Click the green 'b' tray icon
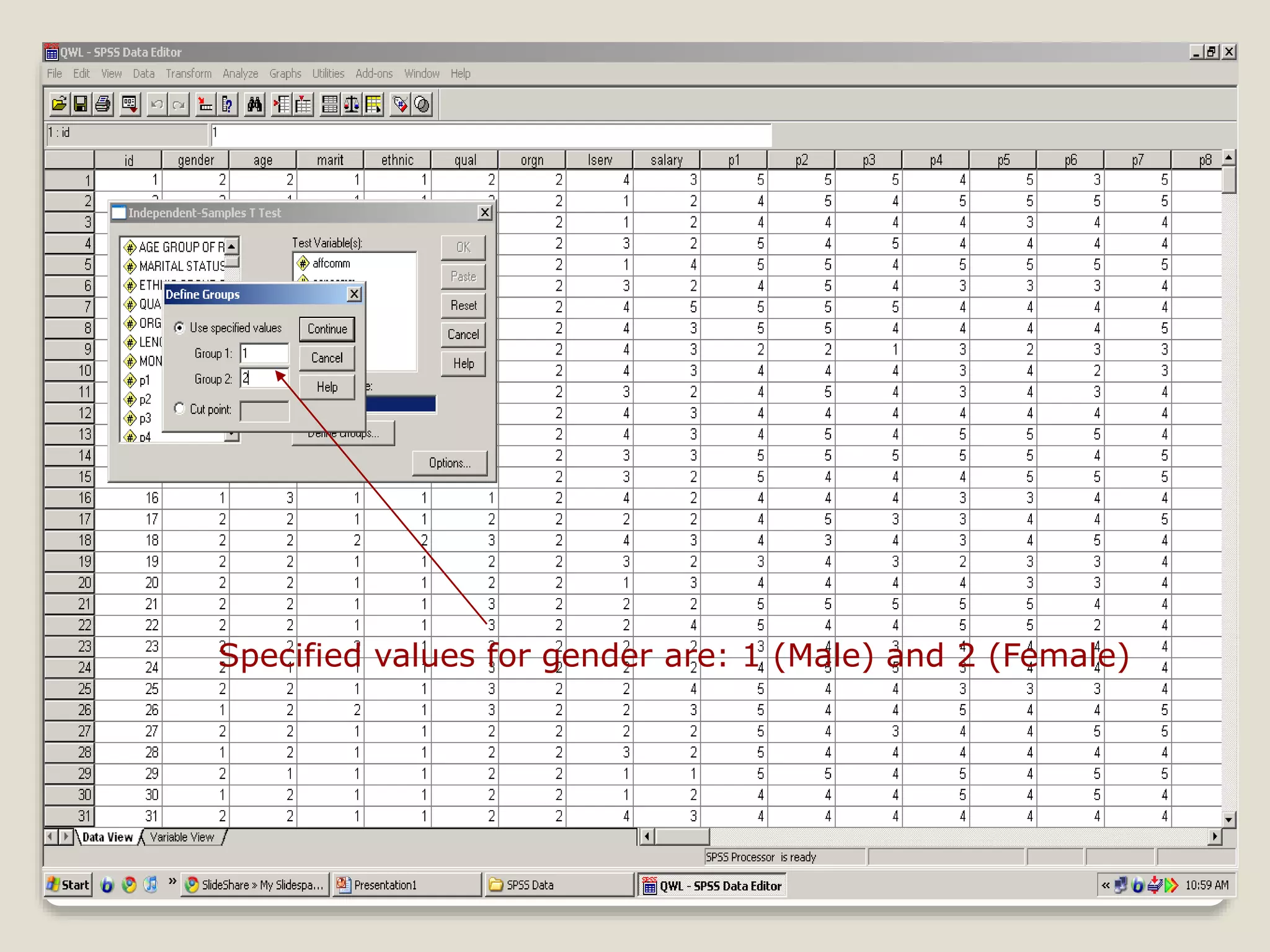Image resolution: width=1270 pixels, height=952 pixels. click(x=1138, y=885)
